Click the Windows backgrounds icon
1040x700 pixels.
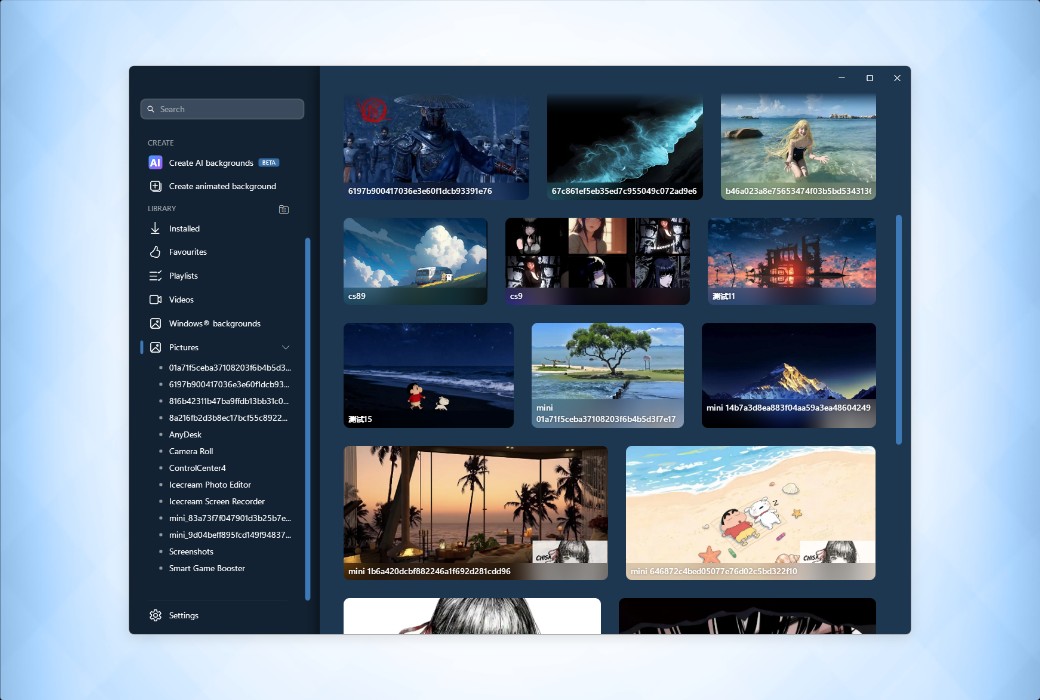pyautogui.click(x=155, y=324)
